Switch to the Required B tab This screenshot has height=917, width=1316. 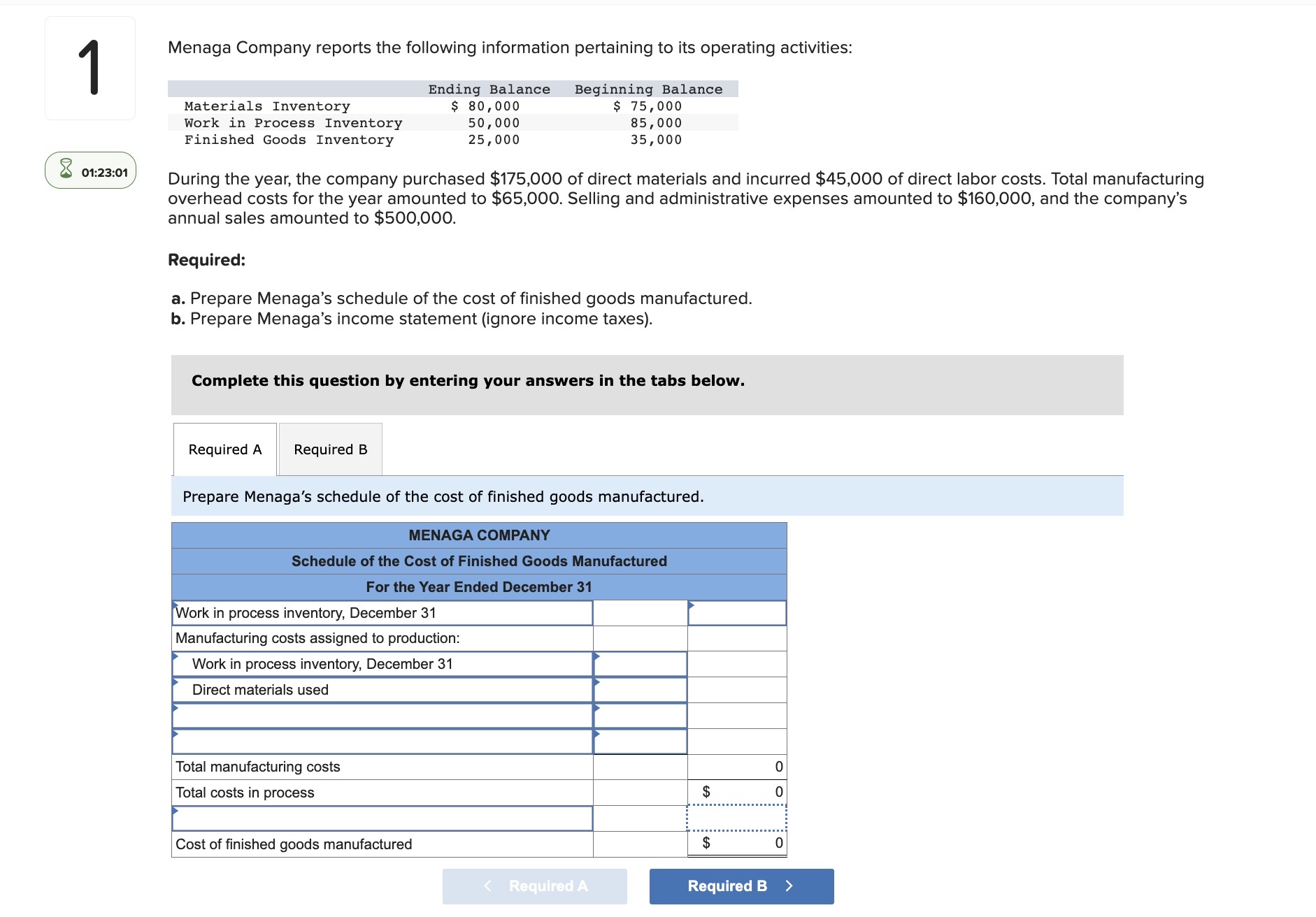click(x=329, y=449)
